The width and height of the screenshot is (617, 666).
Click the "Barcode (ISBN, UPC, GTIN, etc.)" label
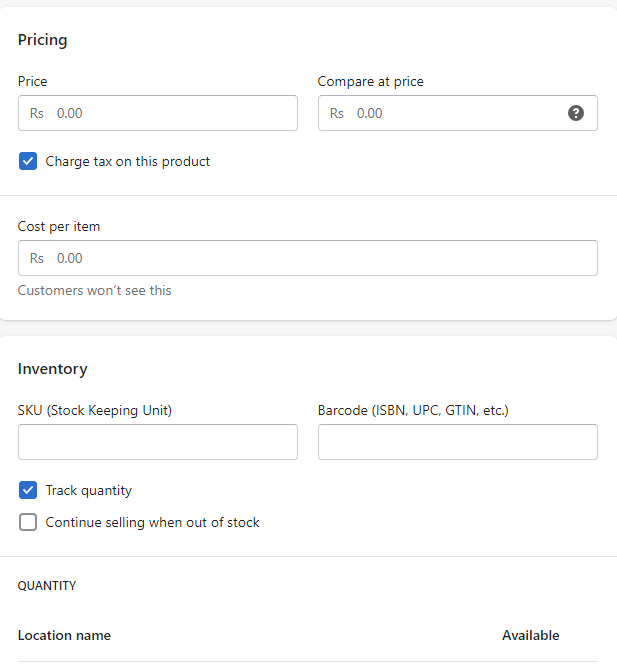pyautogui.click(x=413, y=410)
